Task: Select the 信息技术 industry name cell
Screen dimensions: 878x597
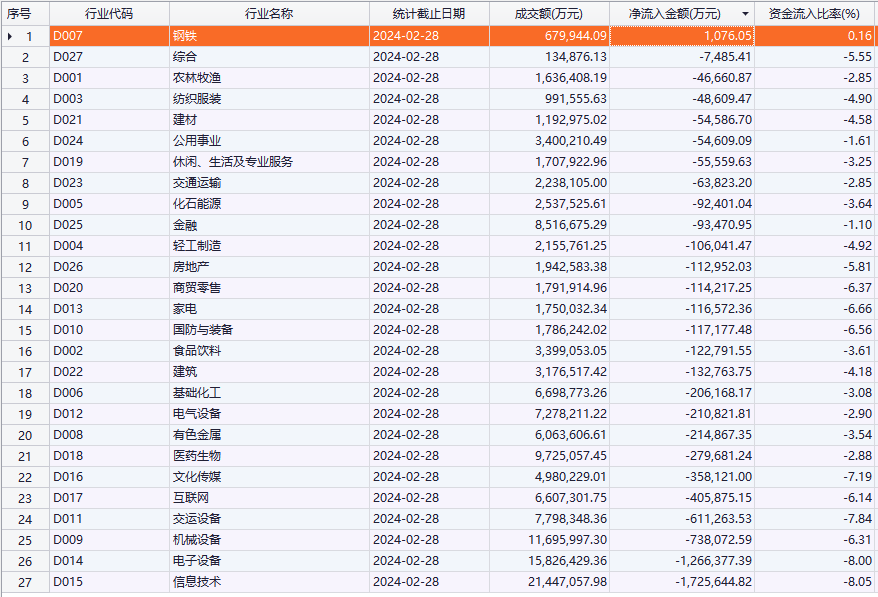Action: (x=268, y=582)
